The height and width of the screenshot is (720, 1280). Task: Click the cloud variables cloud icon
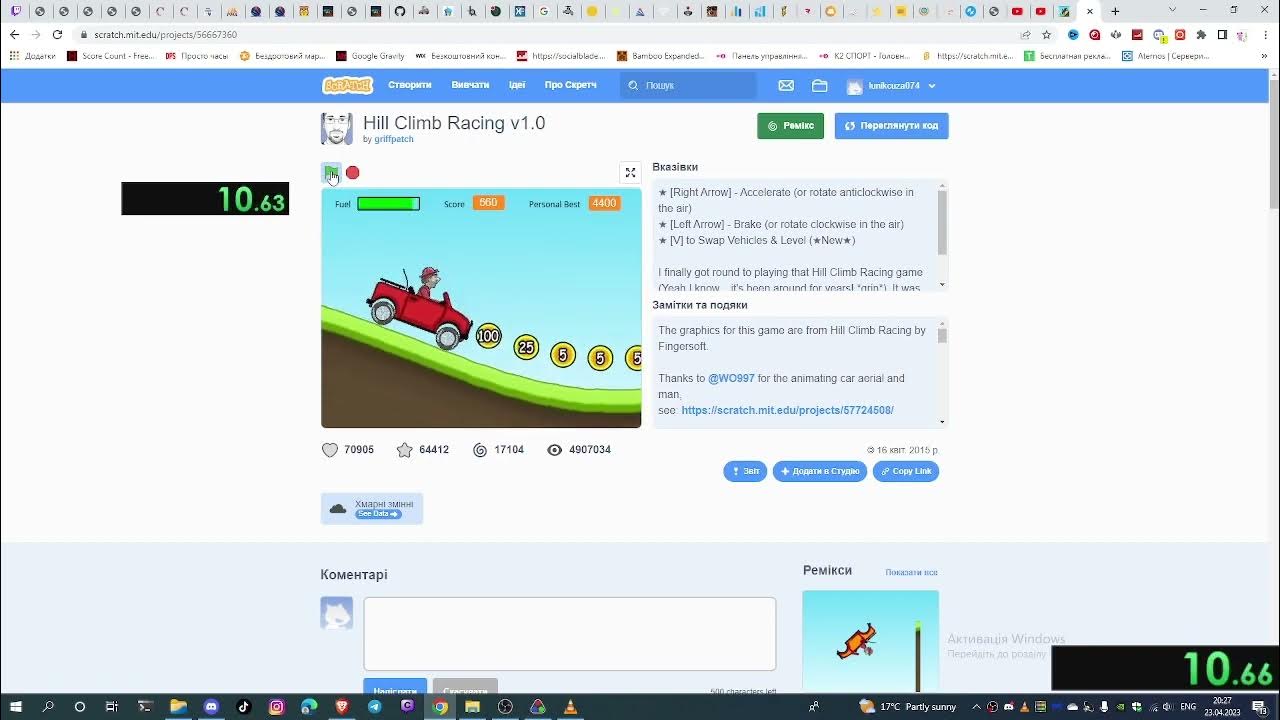click(x=338, y=508)
